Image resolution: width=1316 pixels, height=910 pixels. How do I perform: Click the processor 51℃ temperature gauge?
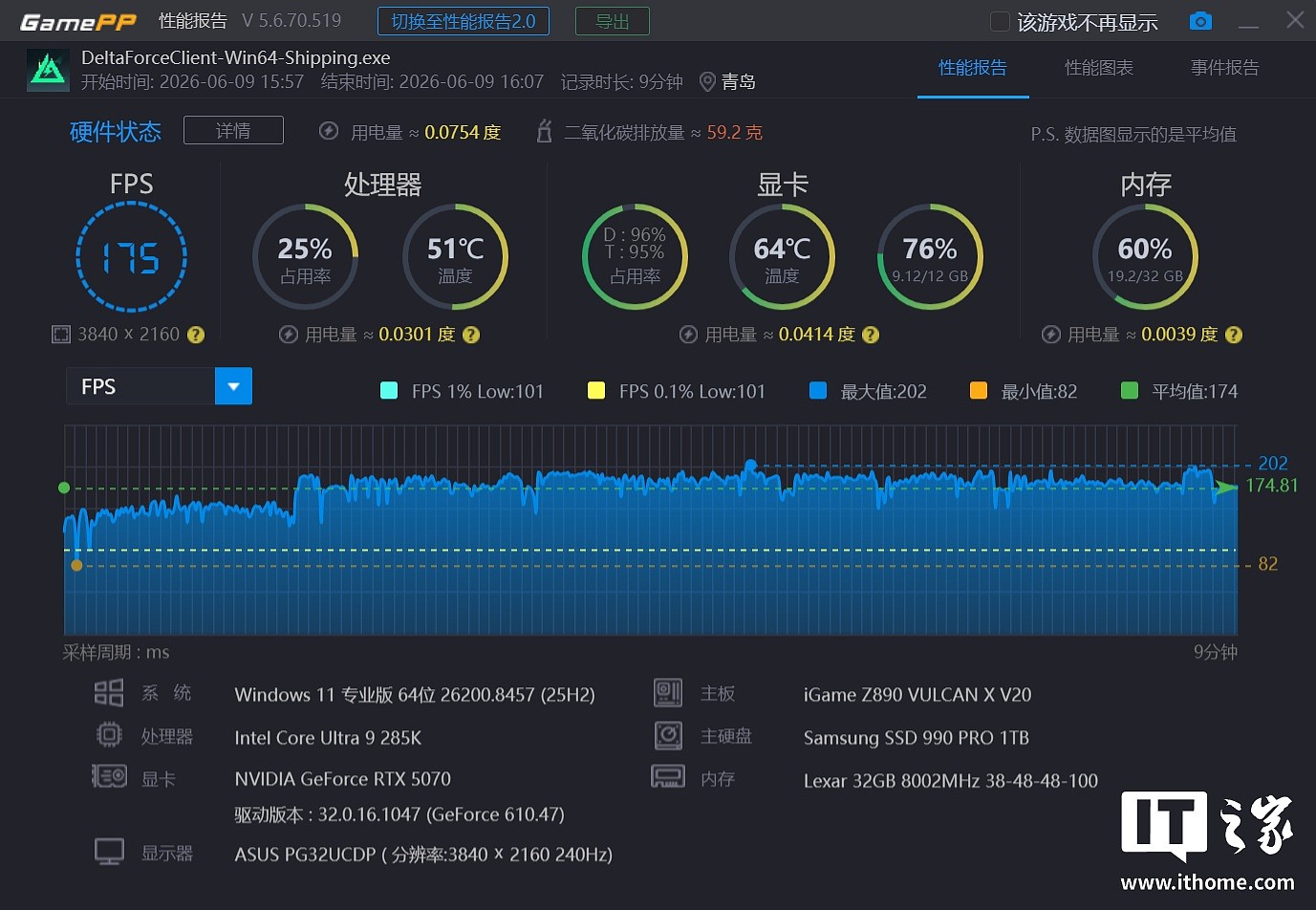[x=455, y=257]
